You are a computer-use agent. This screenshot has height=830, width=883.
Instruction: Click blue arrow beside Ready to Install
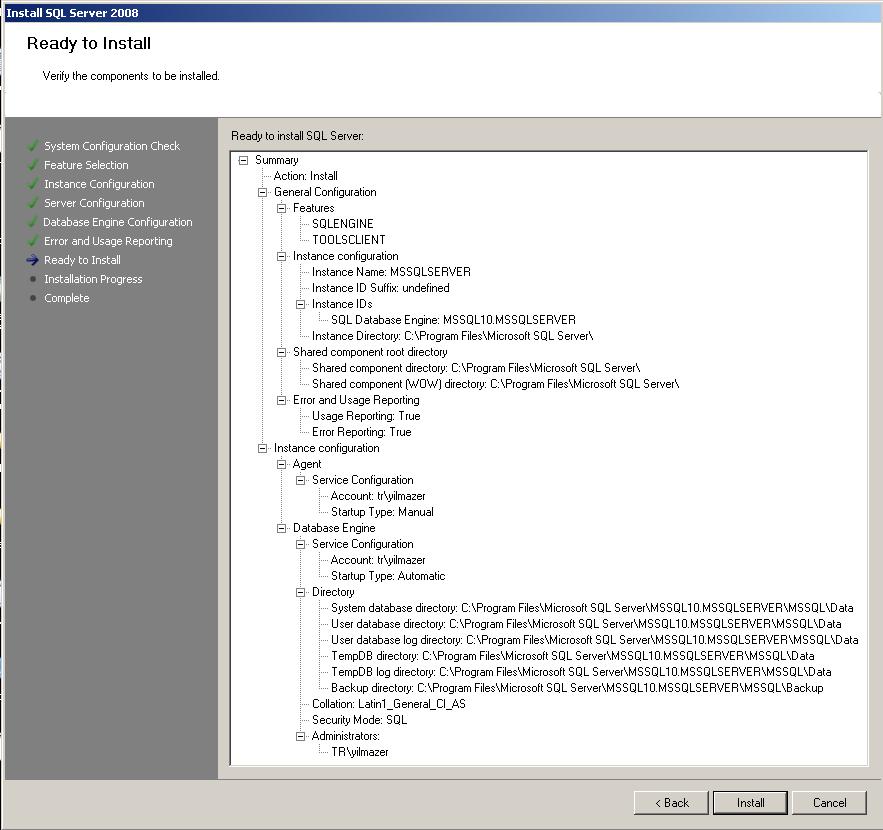point(33,260)
